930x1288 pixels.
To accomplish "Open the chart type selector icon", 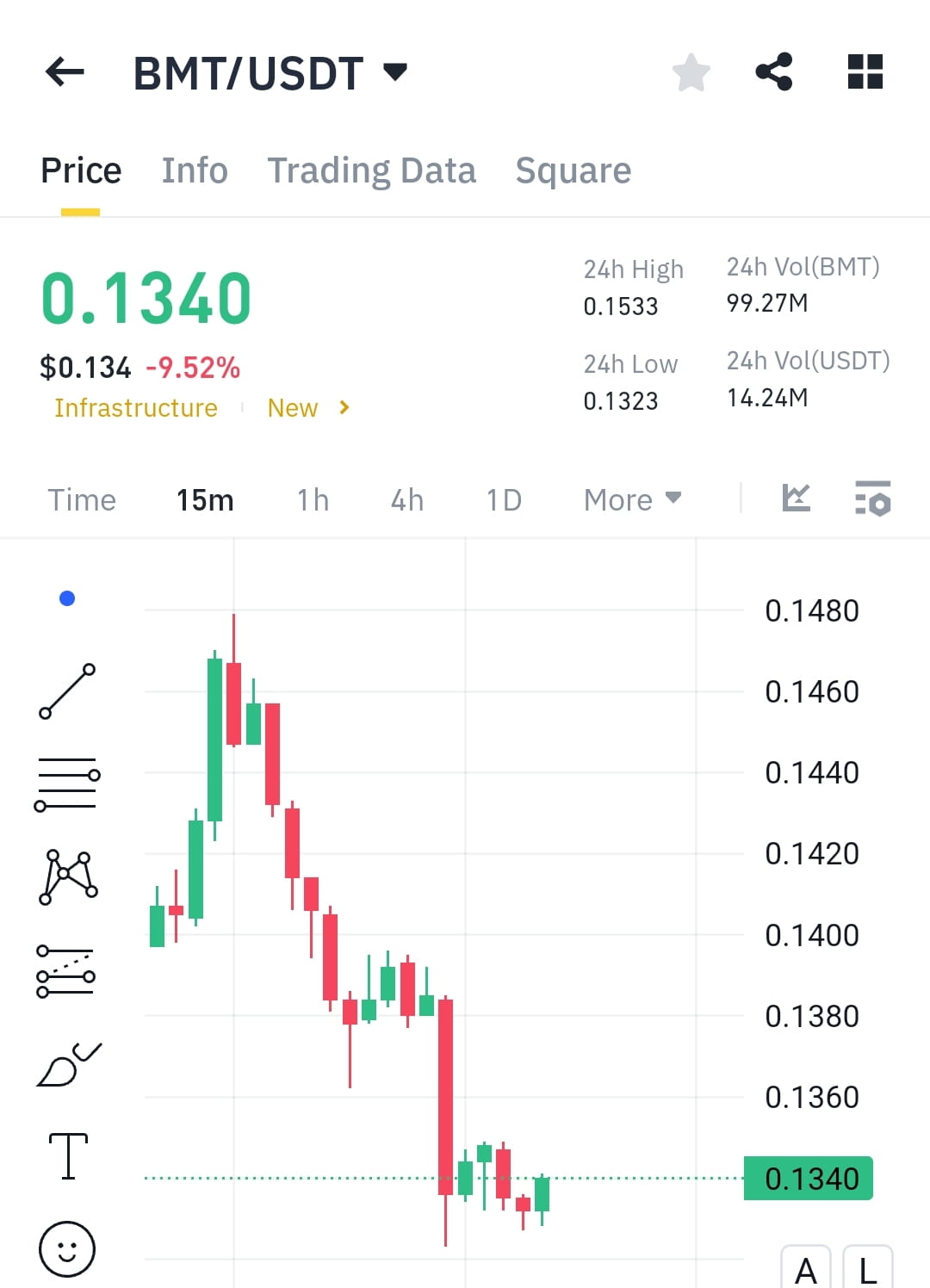I will 796,498.
